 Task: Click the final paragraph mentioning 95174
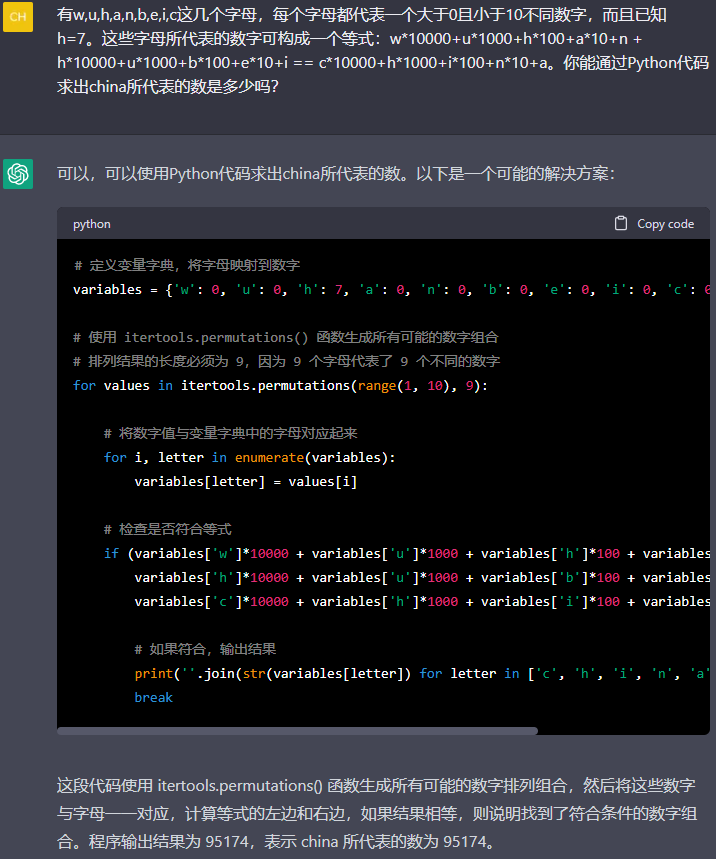(376, 814)
